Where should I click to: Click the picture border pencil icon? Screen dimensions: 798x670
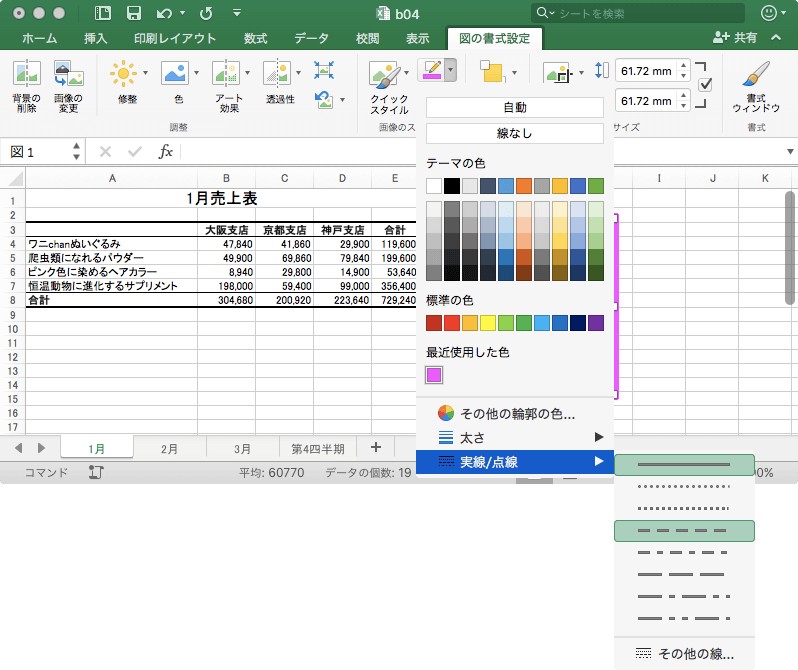[x=432, y=70]
